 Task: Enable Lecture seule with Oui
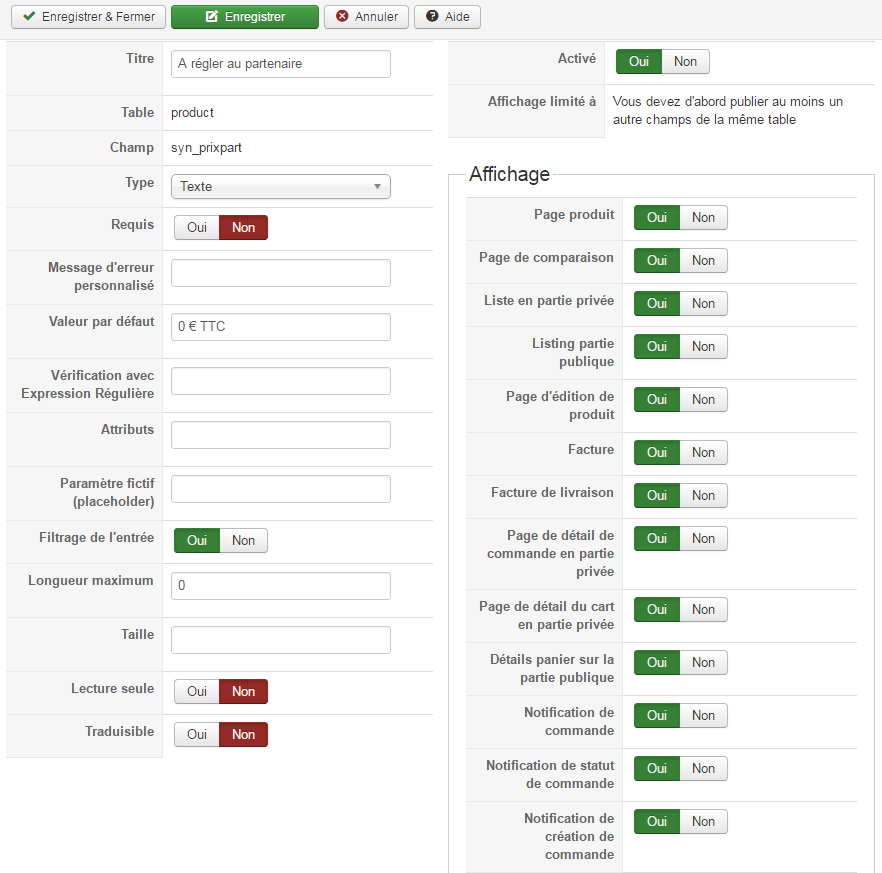(197, 691)
